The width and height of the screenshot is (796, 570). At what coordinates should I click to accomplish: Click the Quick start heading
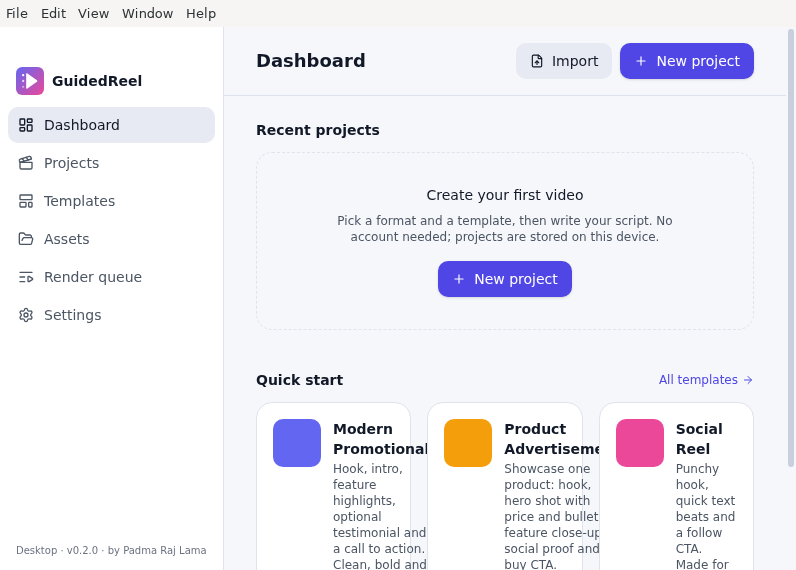coord(300,380)
